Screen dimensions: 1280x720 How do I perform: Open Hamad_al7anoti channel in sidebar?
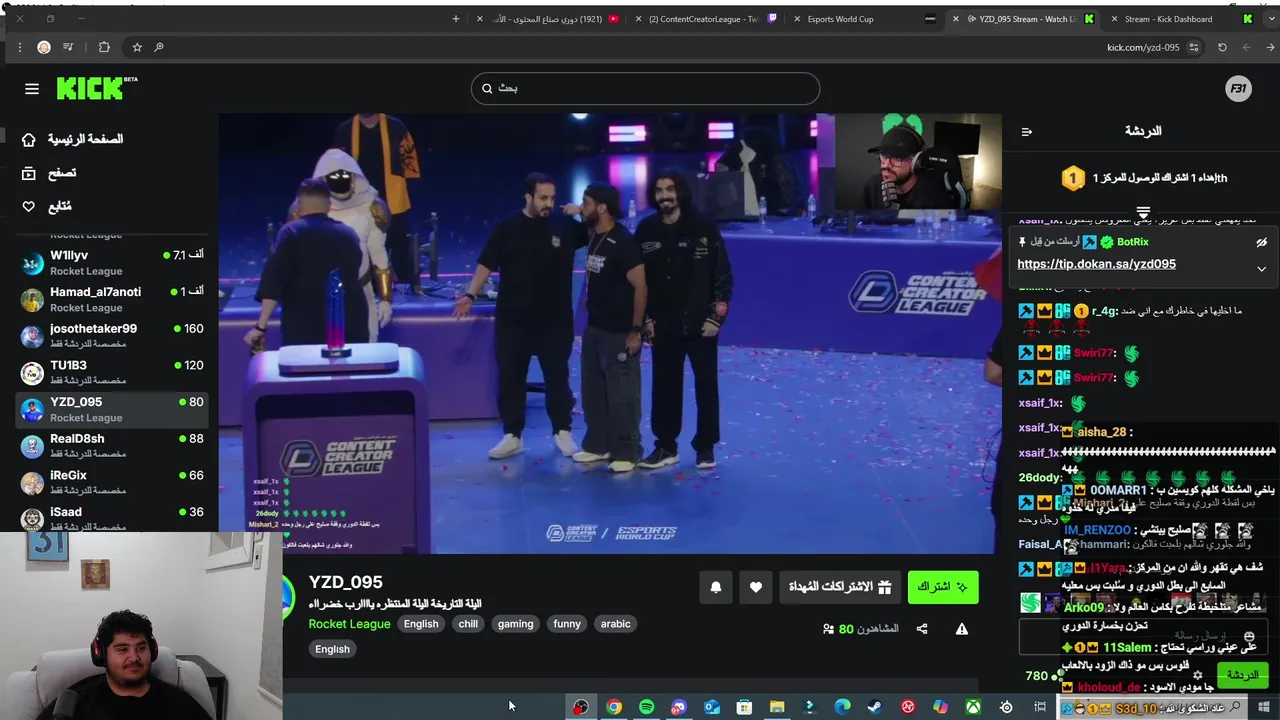(112, 299)
